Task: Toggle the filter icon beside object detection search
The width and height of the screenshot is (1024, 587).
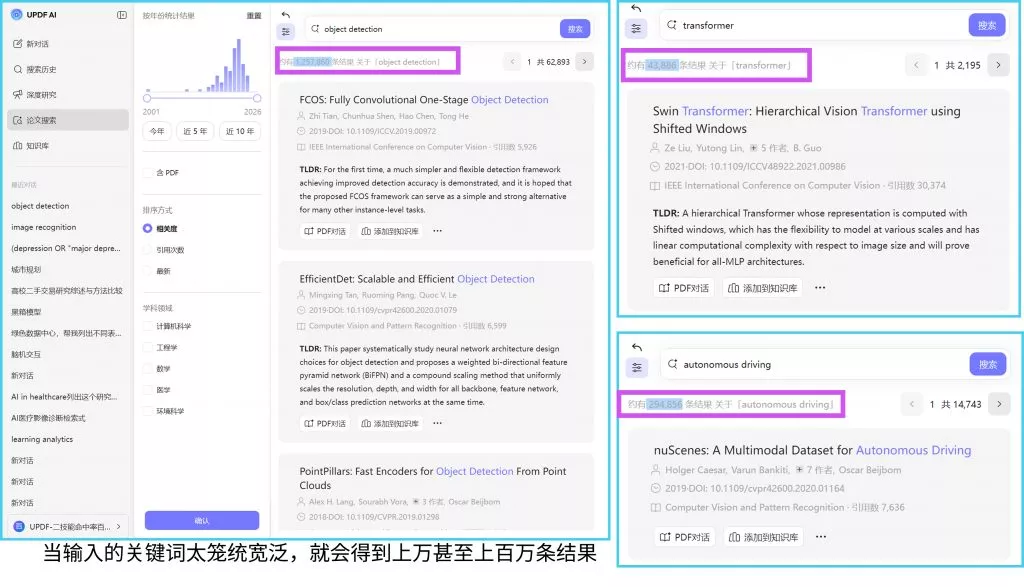Action: (x=285, y=30)
